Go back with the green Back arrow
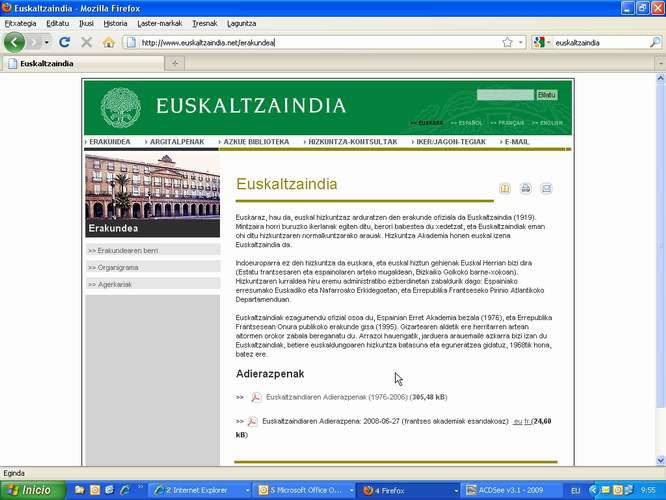Viewport: 666px width, 500px height. click(14, 42)
